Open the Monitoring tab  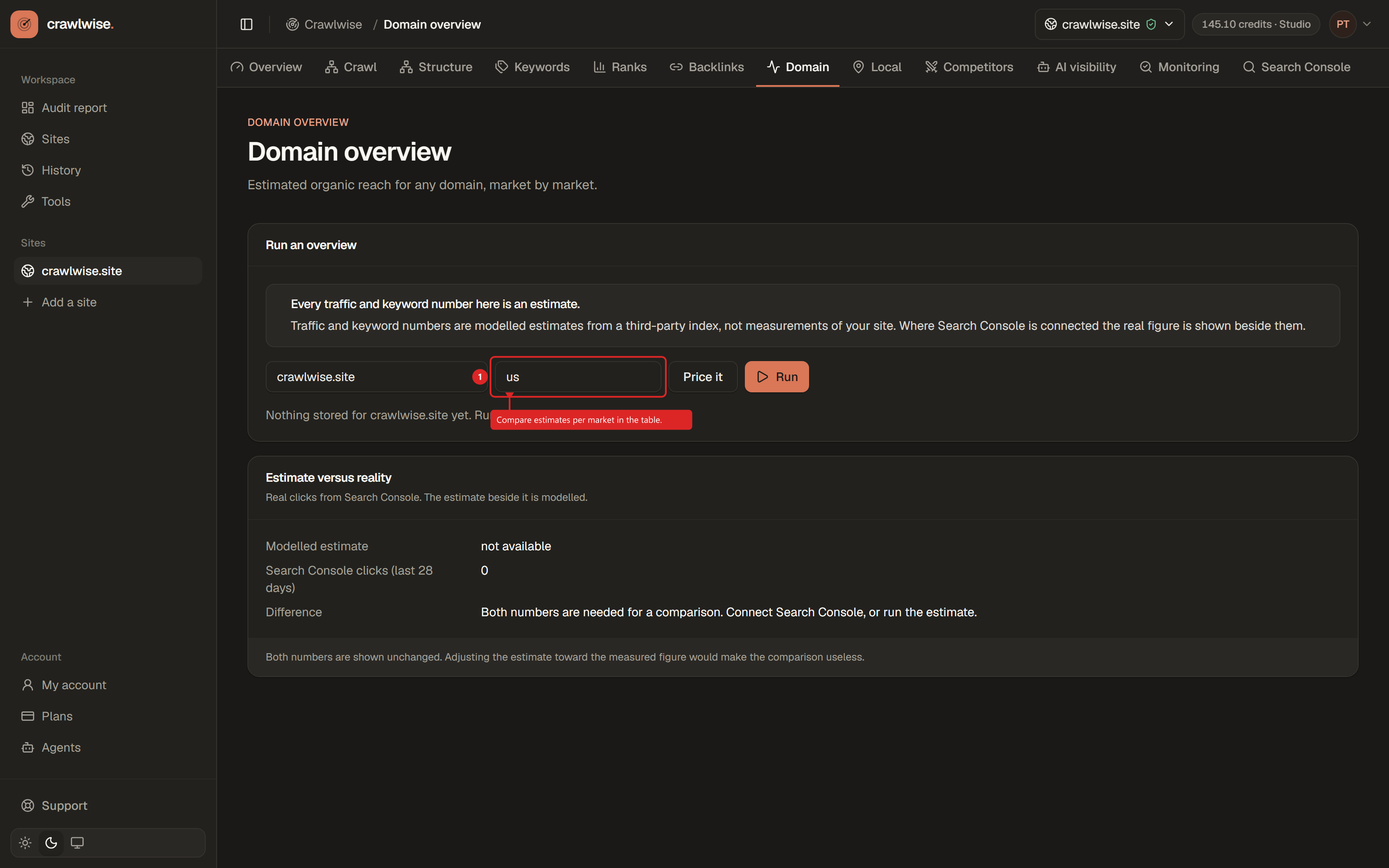click(1179, 67)
